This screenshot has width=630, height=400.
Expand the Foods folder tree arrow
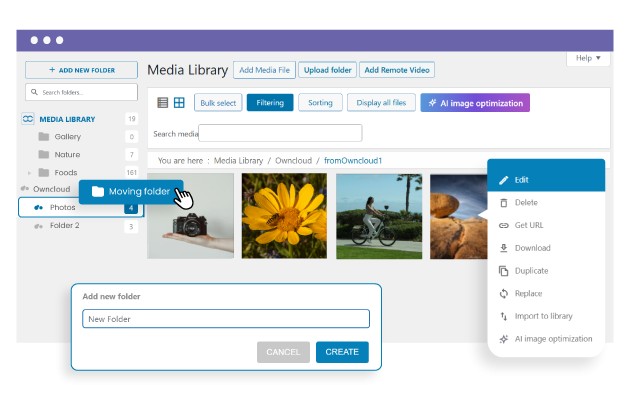point(29,173)
